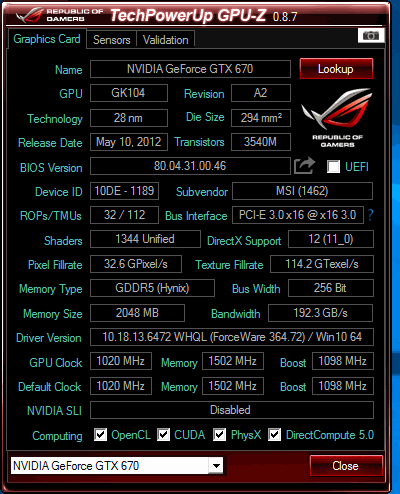Toggle the OpenCL checkbox
Viewport: 400px width, 494px height.
tap(100, 435)
